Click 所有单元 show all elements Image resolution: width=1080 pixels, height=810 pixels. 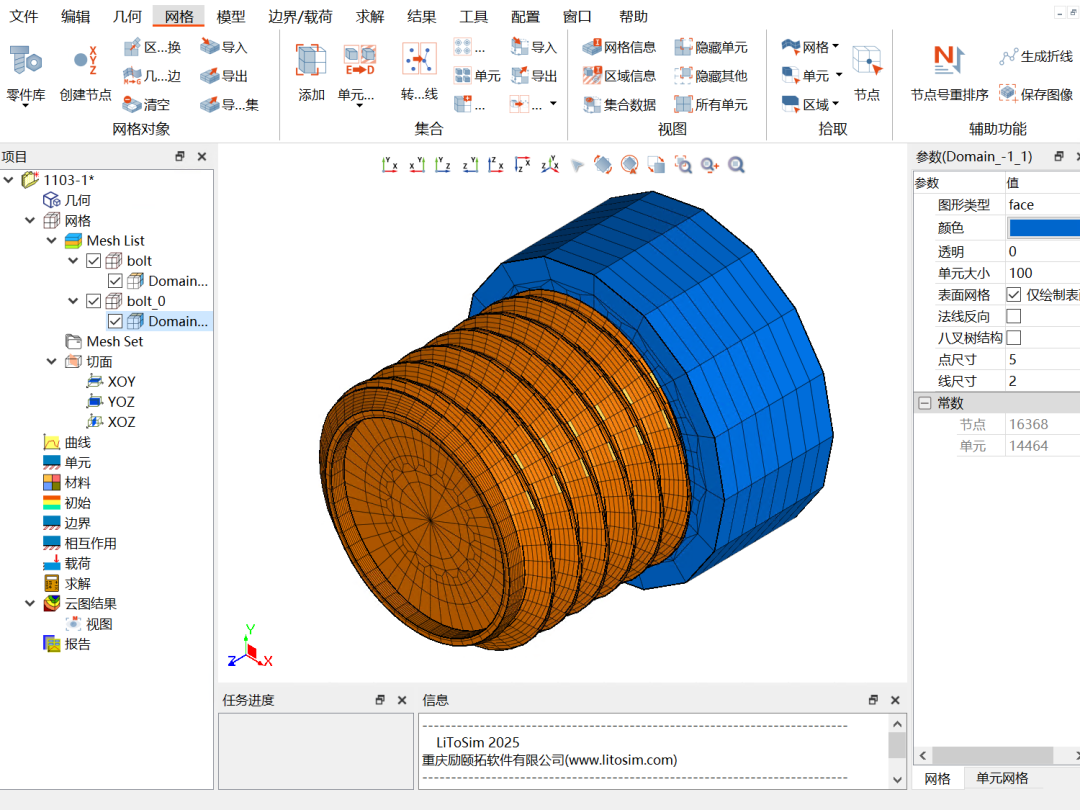710,105
